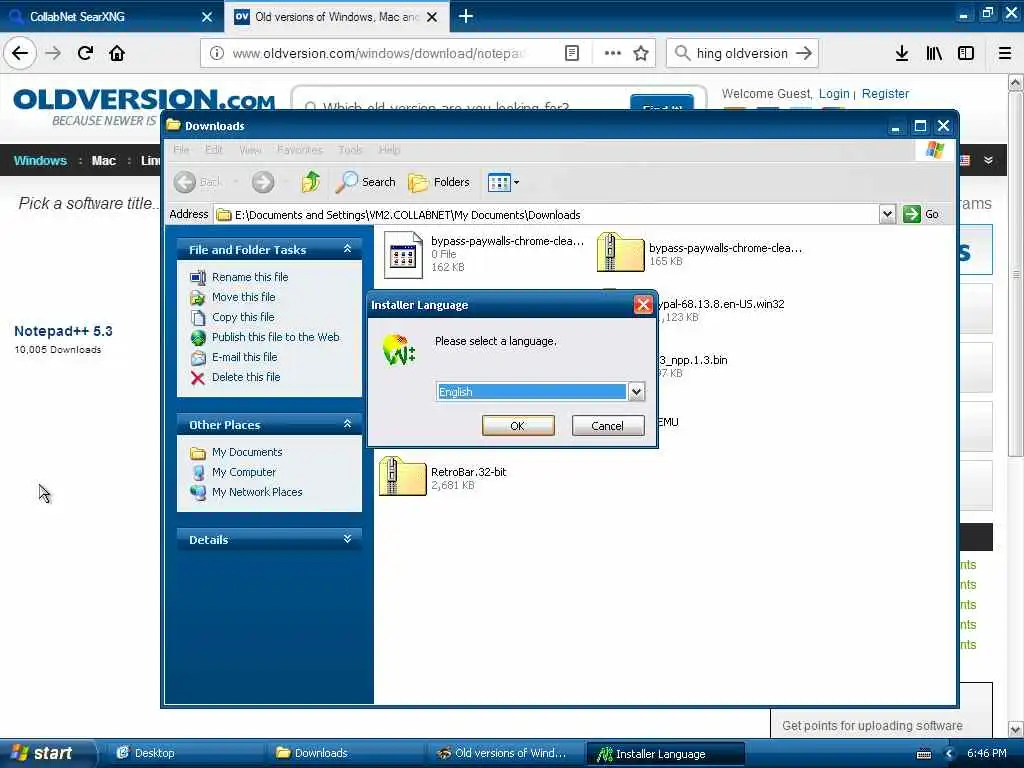Click Publish this file to the Web
The height and width of the screenshot is (768, 1024).
pos(276,337)
